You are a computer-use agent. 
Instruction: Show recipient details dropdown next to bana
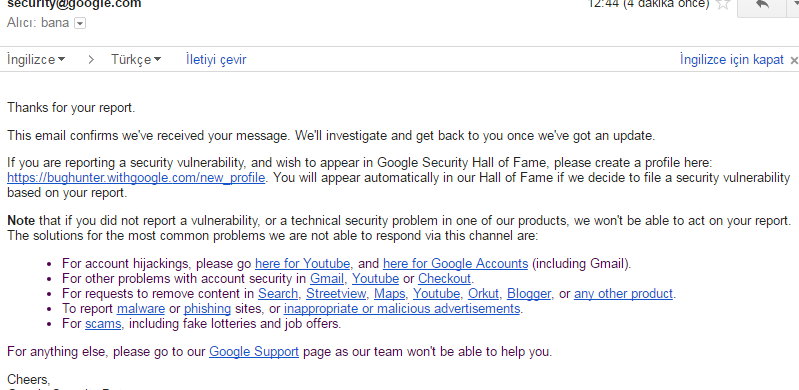[x=80, y=23]
